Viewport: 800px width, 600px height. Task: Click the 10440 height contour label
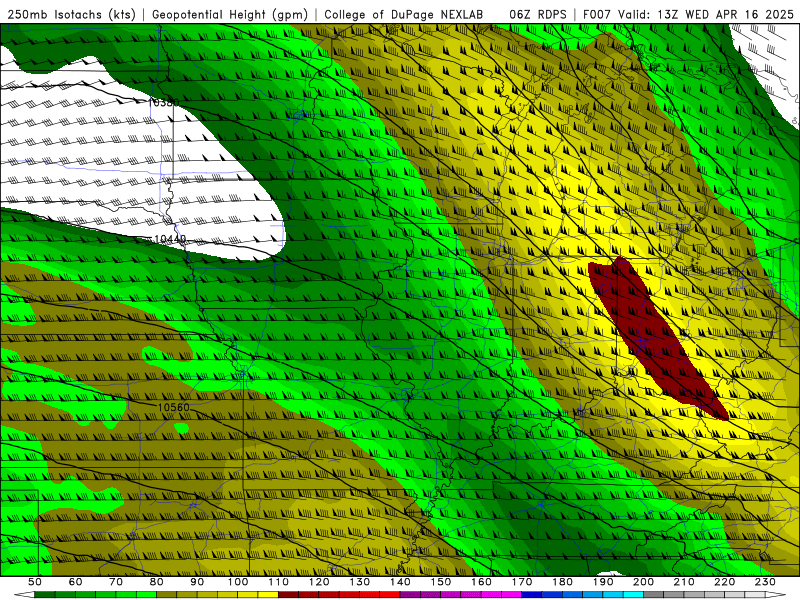click(170, 239)
